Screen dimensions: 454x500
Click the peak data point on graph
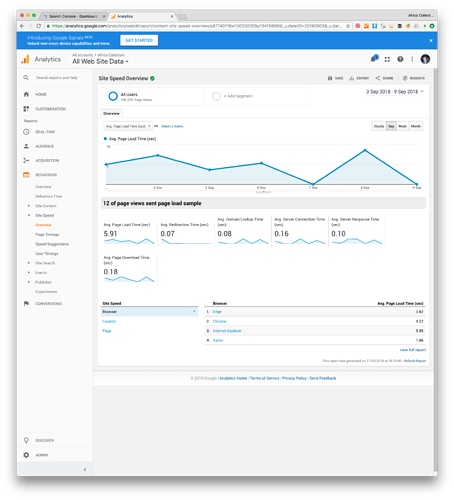(x=365, y=150)
